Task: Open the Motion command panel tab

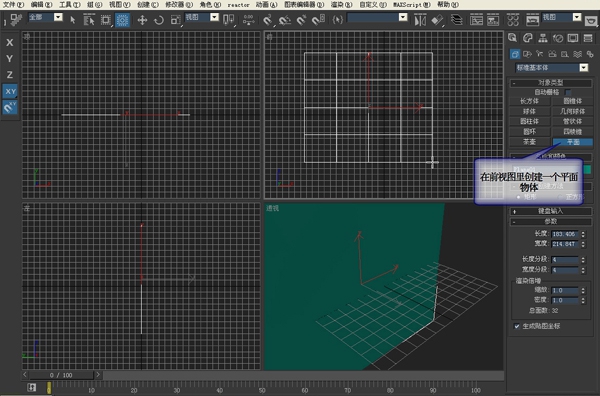Action: click(x=558, y=38)
